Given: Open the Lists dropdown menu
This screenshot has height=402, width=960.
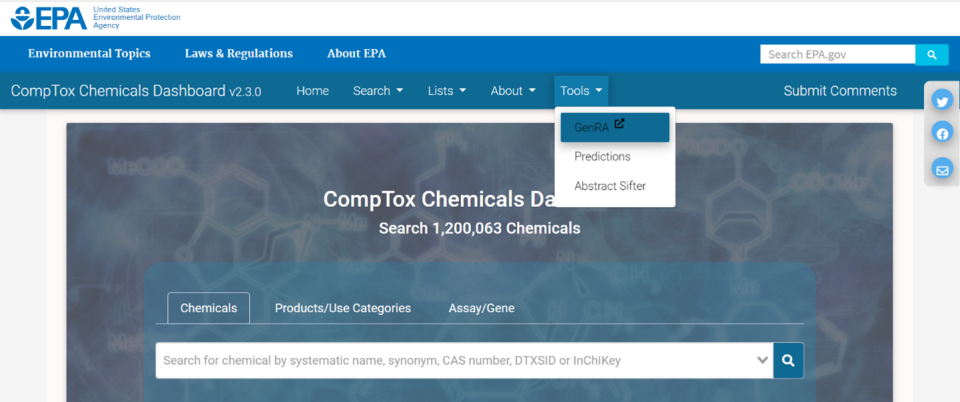Looking at the screenshot, I should pos(446,91).
